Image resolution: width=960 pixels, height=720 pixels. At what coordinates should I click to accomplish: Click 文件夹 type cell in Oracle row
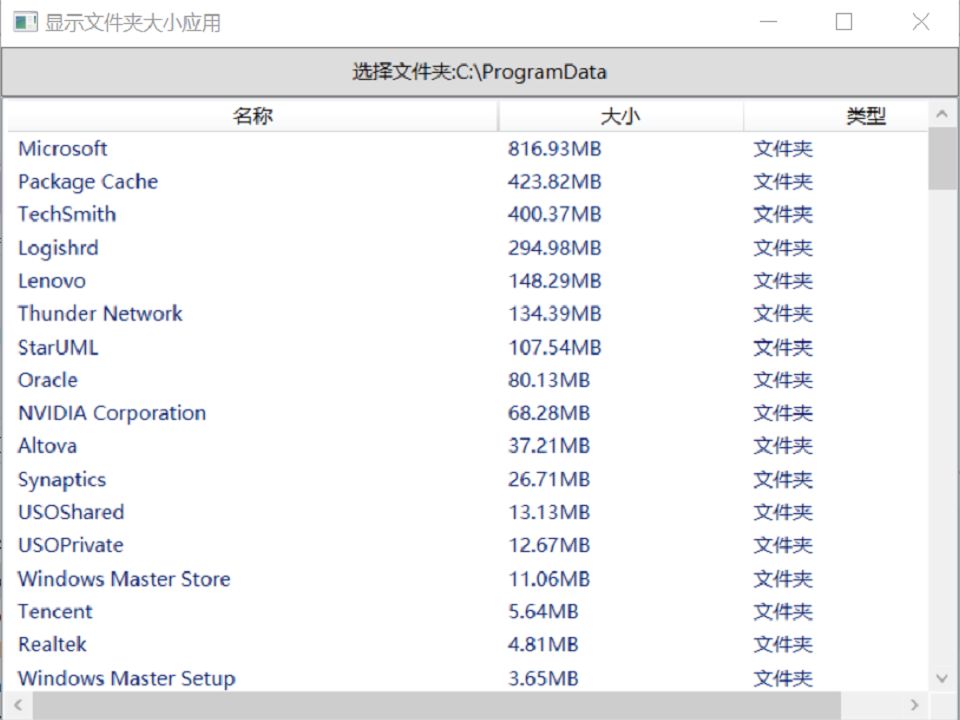pos(783,380)
